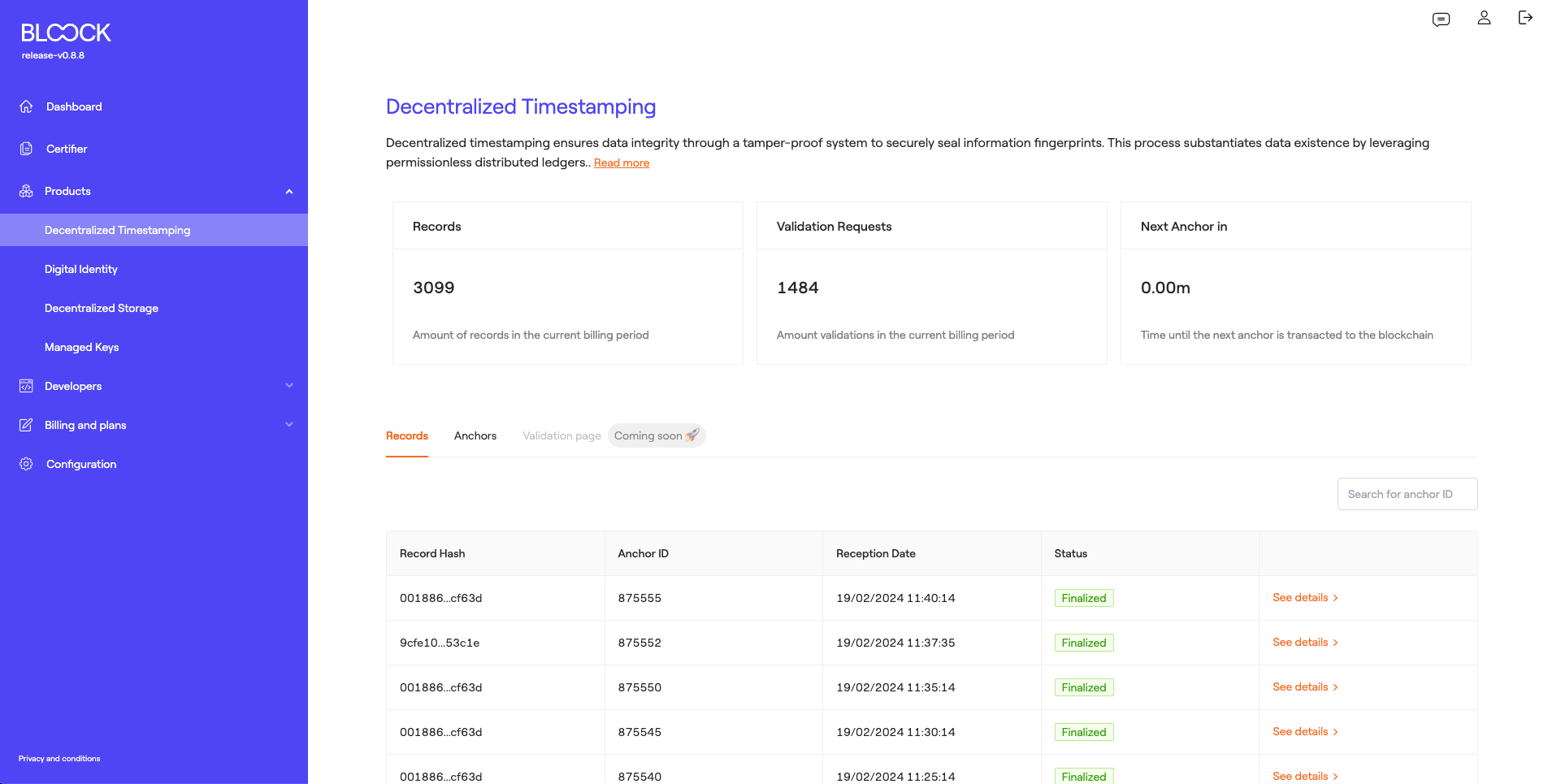Click the Next Anchor in value 0.00m
Viewport: 1548px width, 784px height.
point(1165,288)
